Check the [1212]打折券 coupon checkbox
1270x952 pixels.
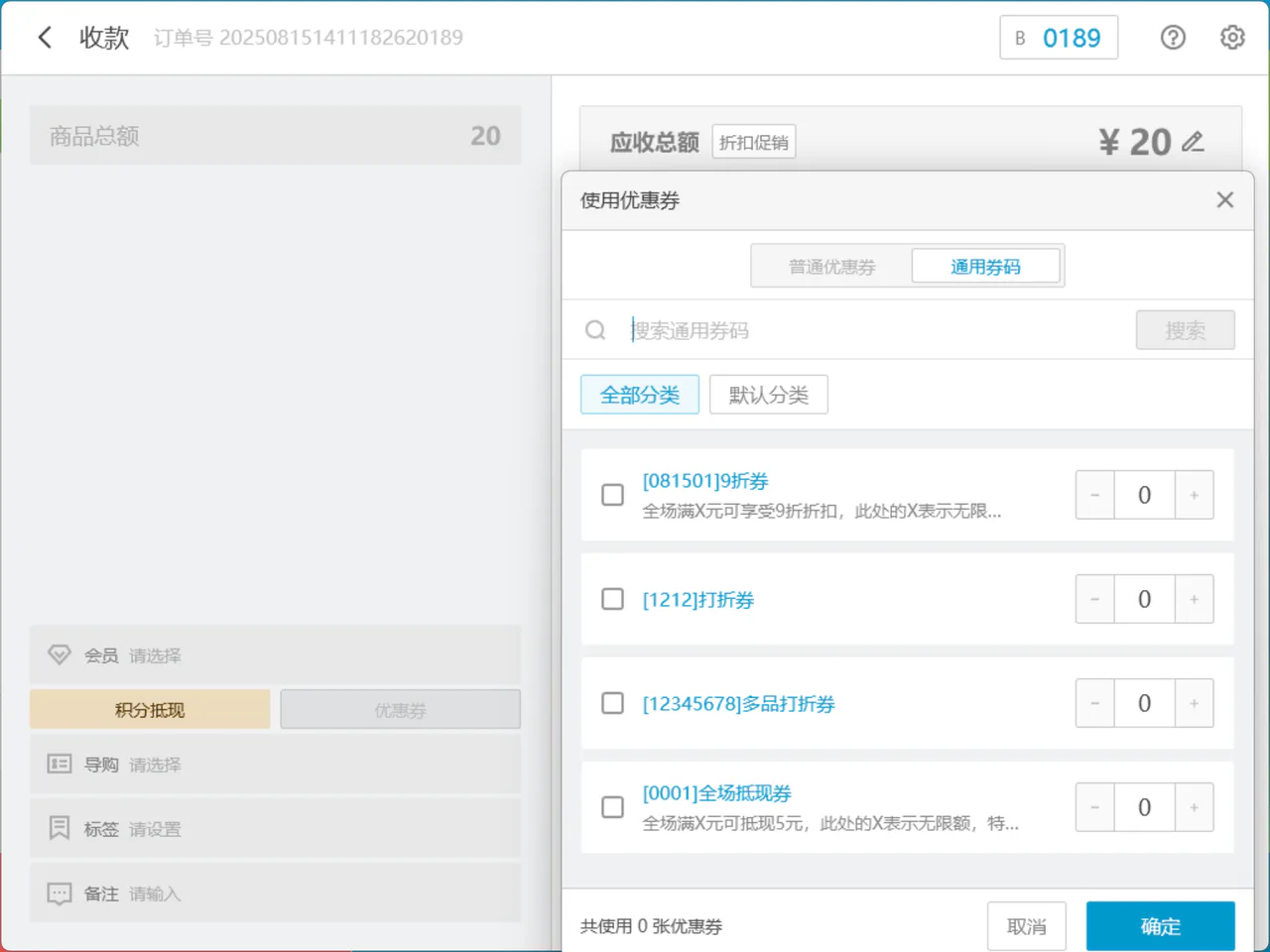613,599
